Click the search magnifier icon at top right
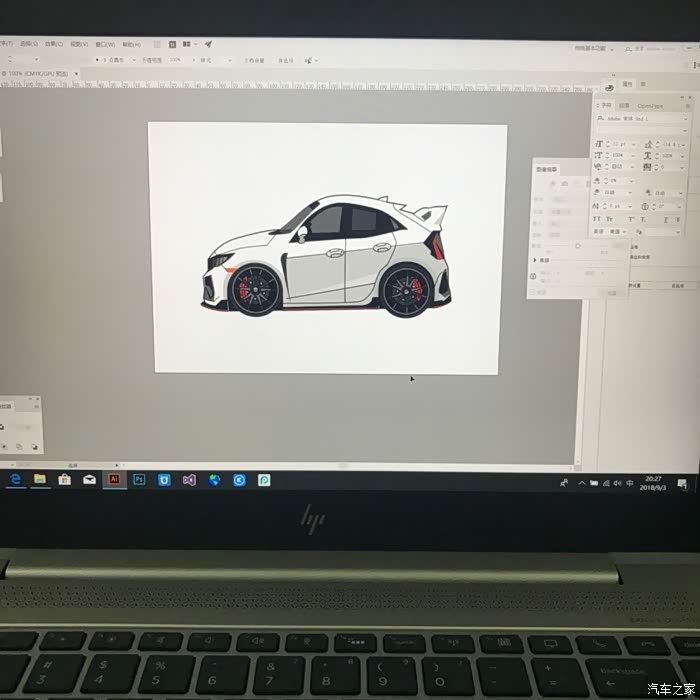Screen dimensions: 700x700 [628, 50]
